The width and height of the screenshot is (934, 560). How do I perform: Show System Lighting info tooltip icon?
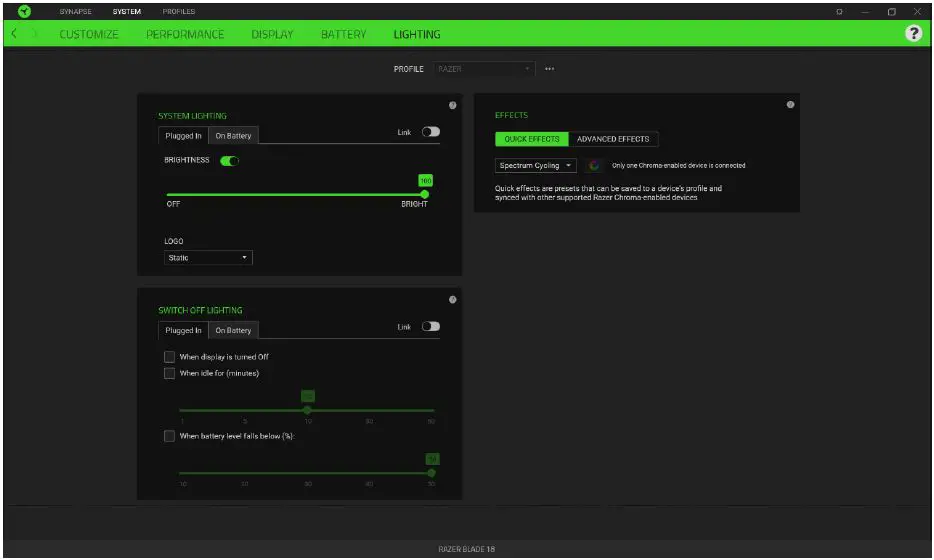(453, 105)
